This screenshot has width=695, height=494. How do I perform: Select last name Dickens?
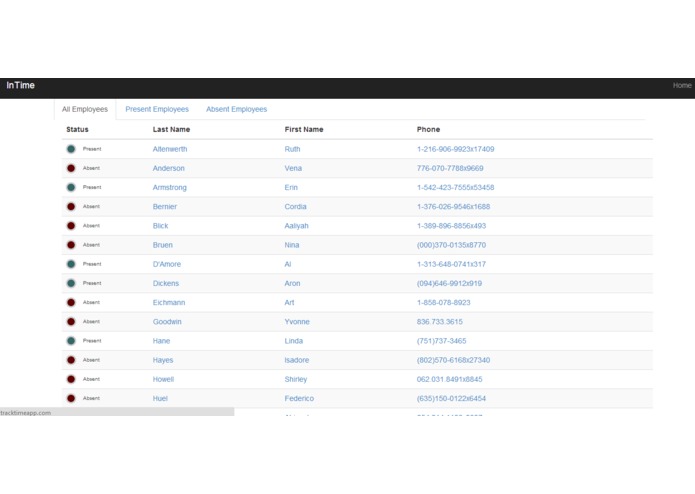pyautogui.click(x=166, y=283)
